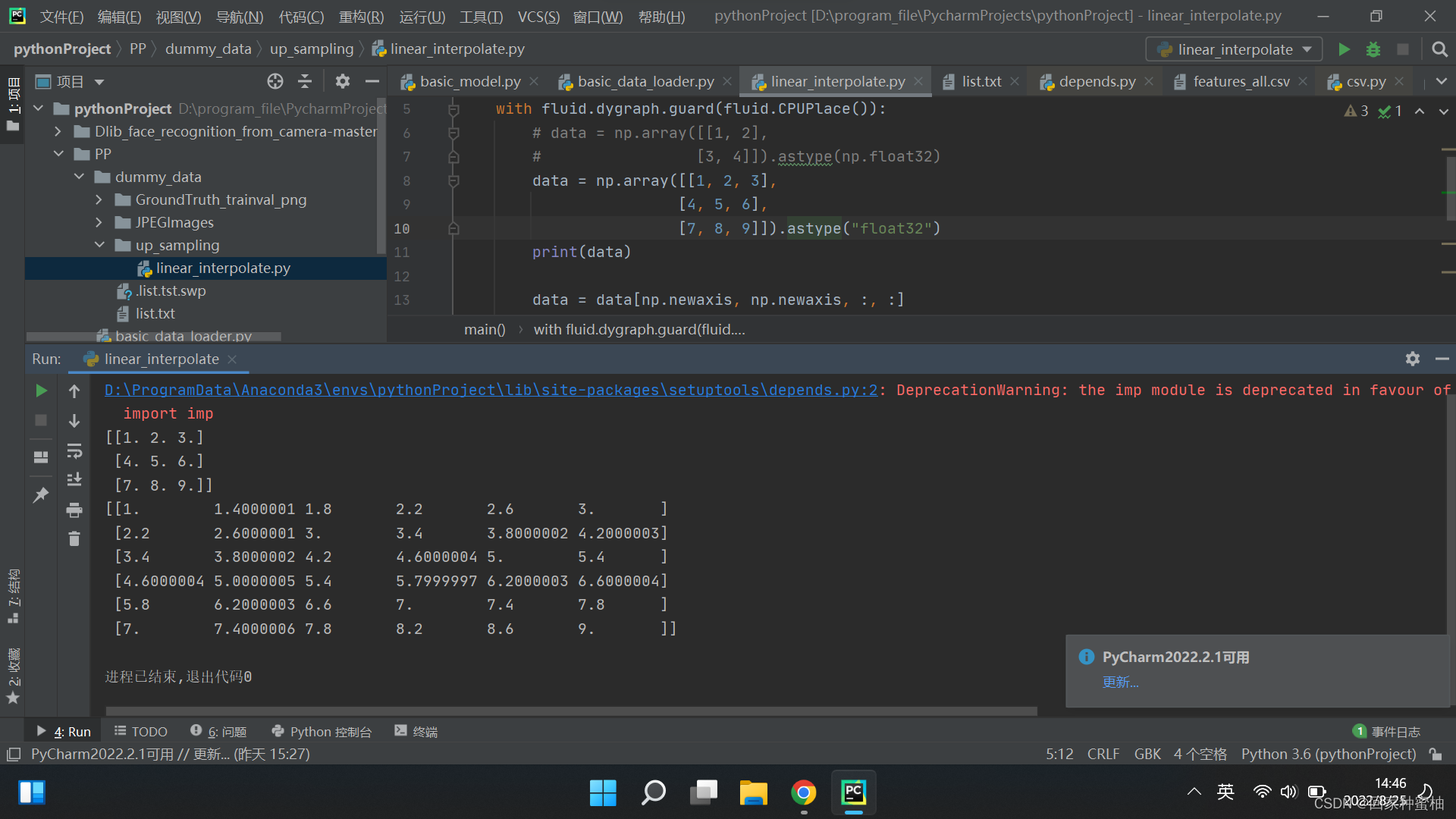The image size is (1456, 819).
Task: Toggle soft-wrap in Run console
Action: [74, 451]
